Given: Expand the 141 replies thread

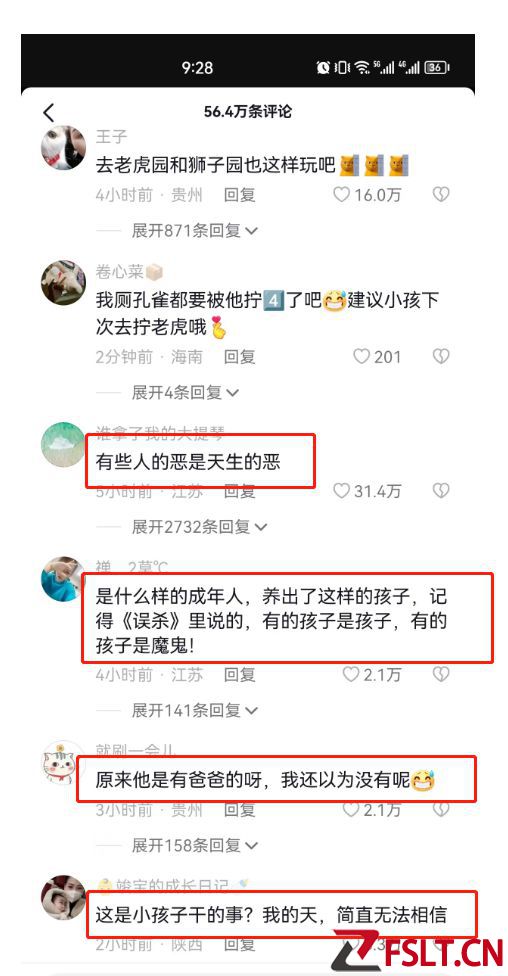Looking at the screenshot, I should [x=194, y=710].
